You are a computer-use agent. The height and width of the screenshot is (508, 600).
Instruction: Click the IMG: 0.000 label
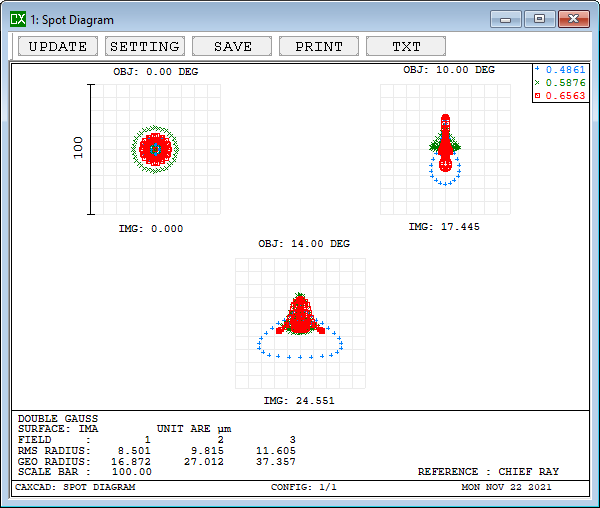pos(151,229)
